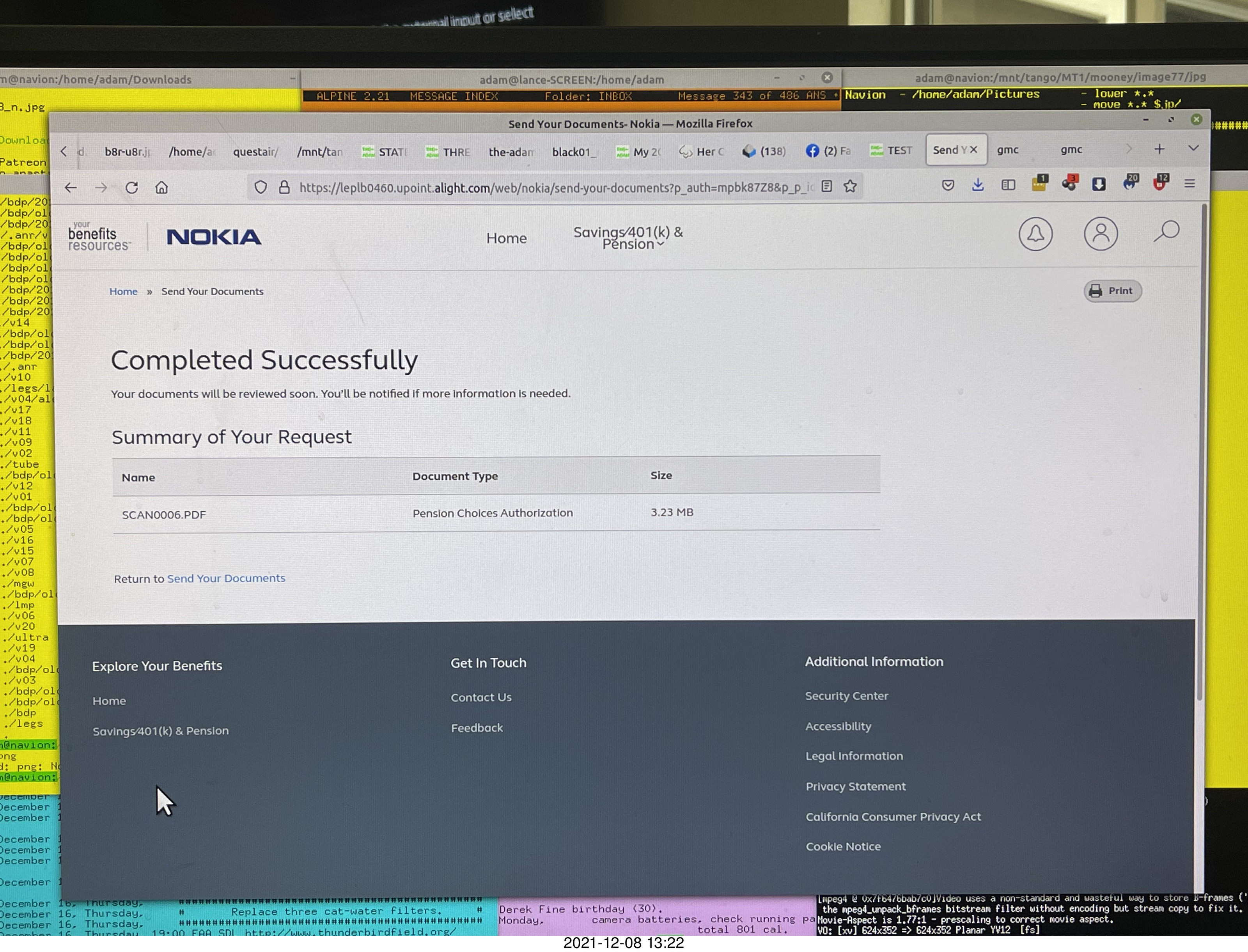This screenshot has width=1248, height=952.
Task: Switch to the TEST tab
Action: (x=892, y=151)
